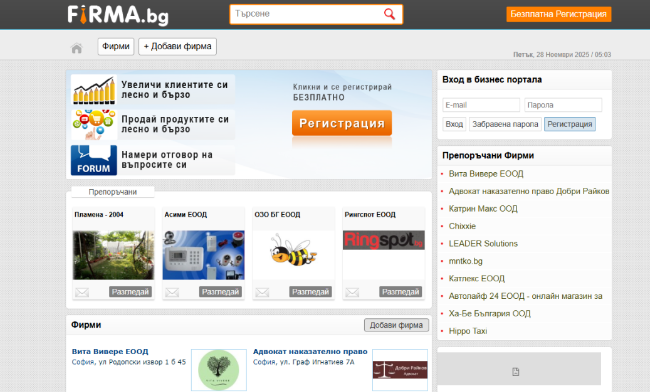650x392 pixels.
Task: Open Катрин Макс ООД link
Action: point(483,208)
